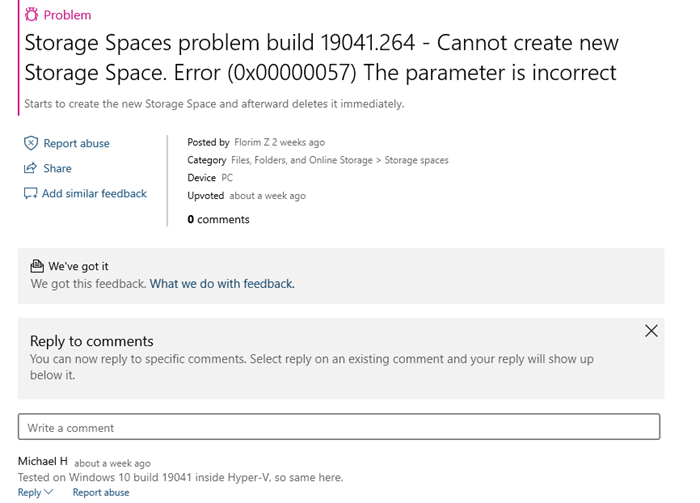Click the comment text 'Tested on Windows 10 build 19041'
700x503 pixels.
[180, 478]
